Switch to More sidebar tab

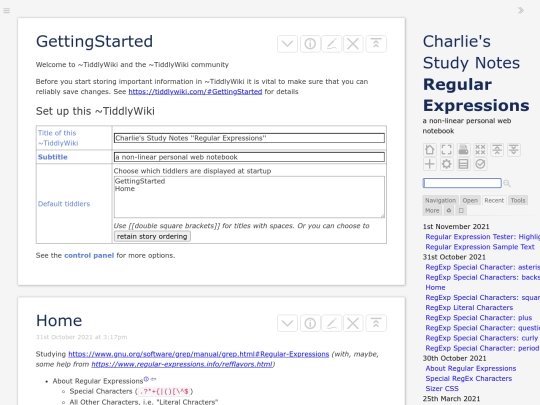432,210
